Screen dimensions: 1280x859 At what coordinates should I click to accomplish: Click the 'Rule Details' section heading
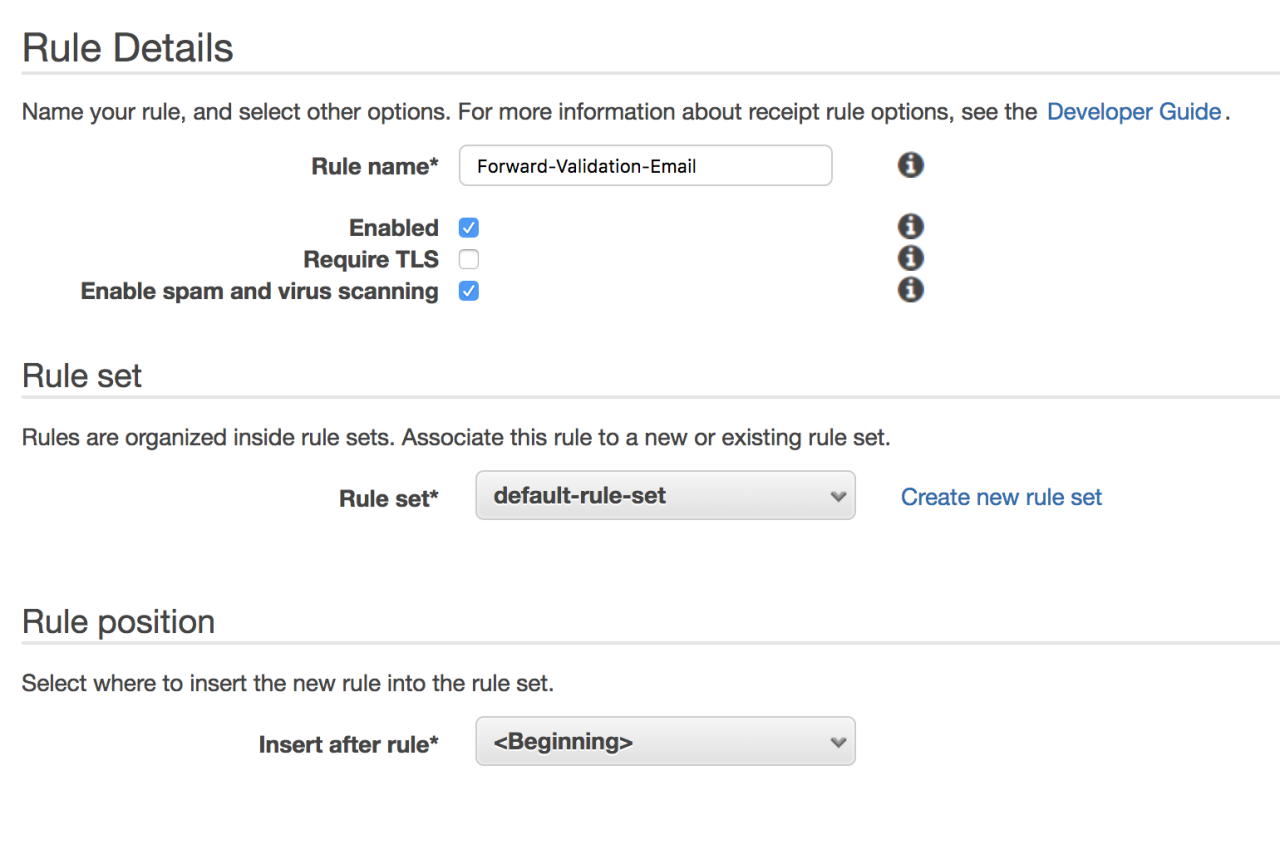point(127,48)
